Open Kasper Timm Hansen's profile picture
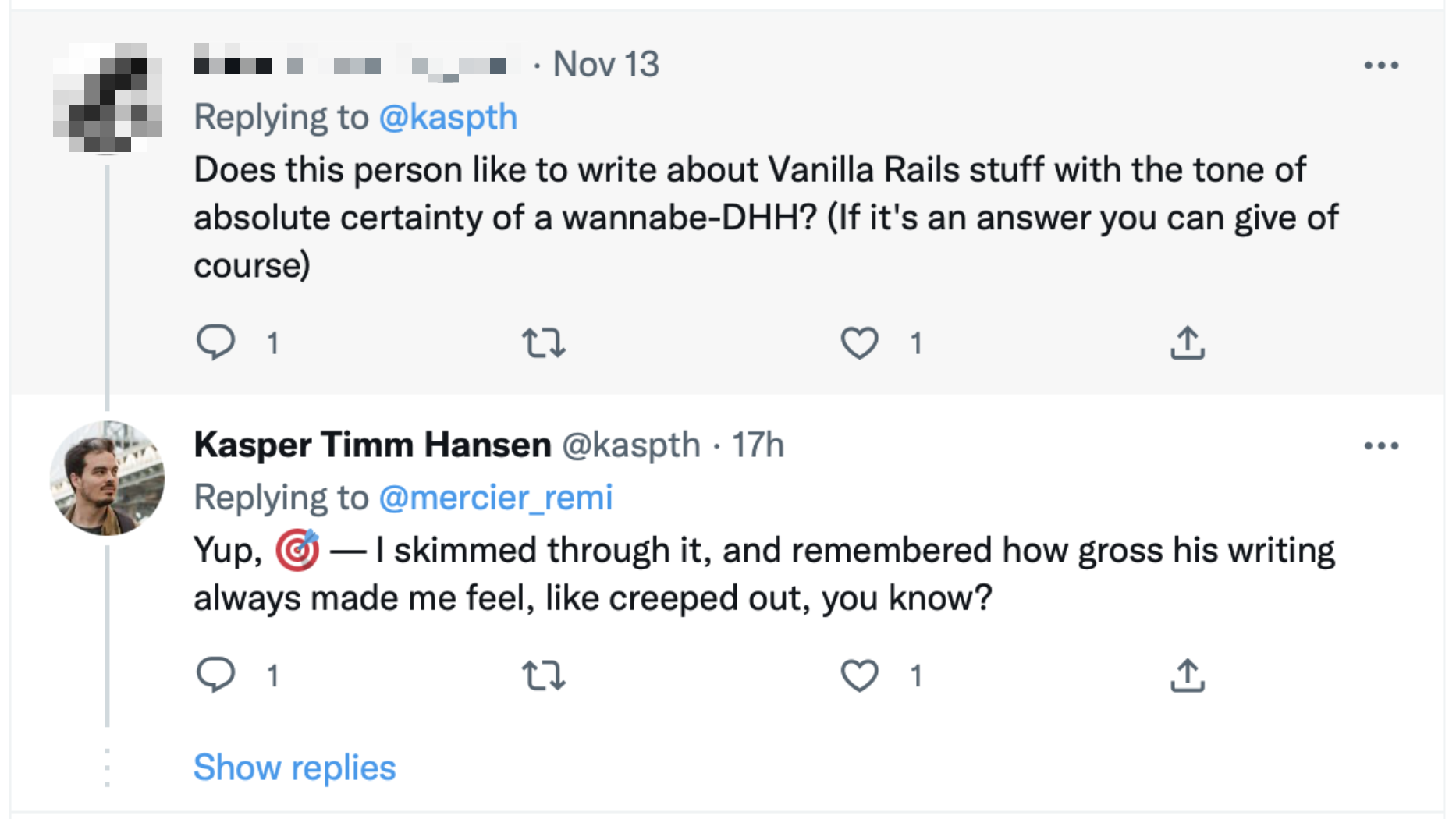Screen dimensions: 1456x819 107,478
